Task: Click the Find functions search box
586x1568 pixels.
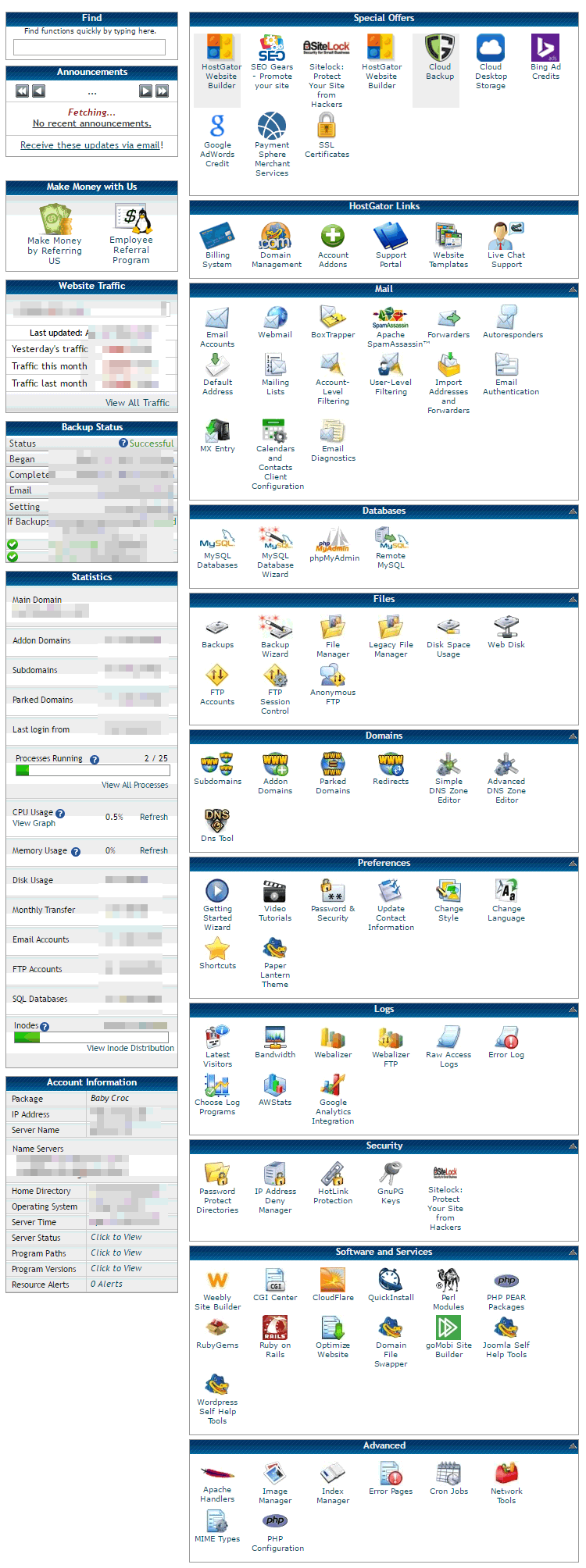Action: tap(89, 47)
